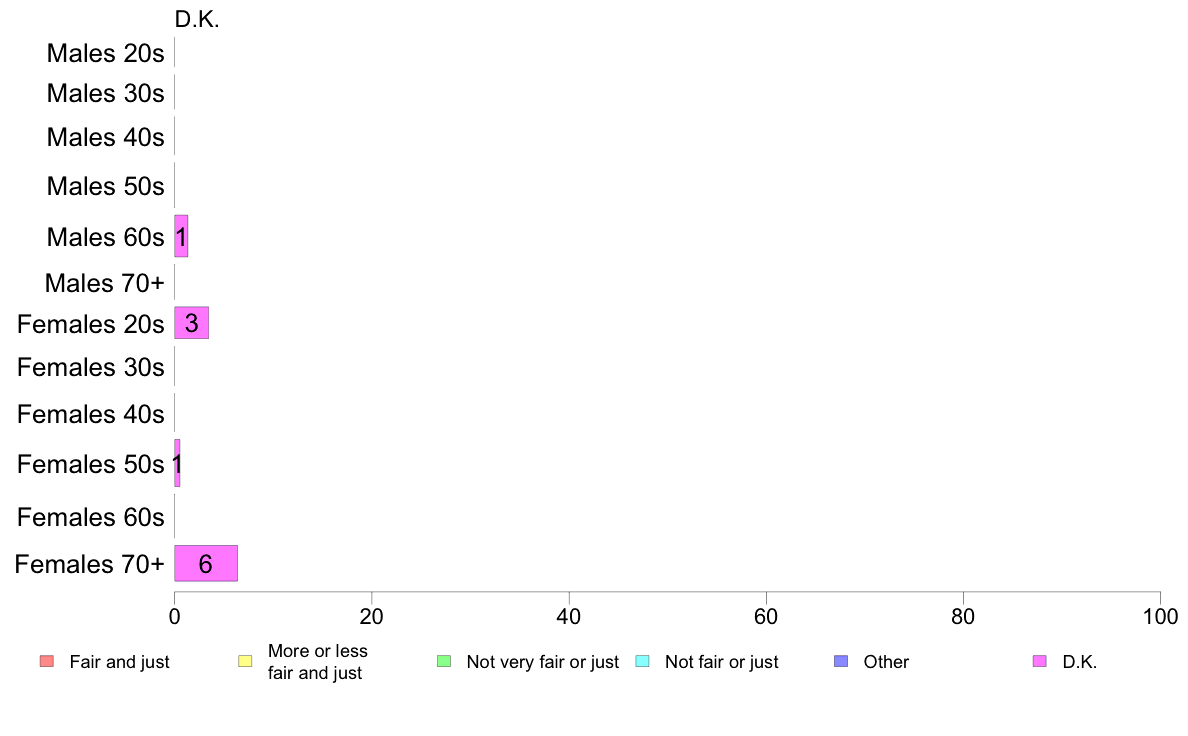
Task: Select the Males 60s bar showing 1
Action: click(x=181, y=236)
